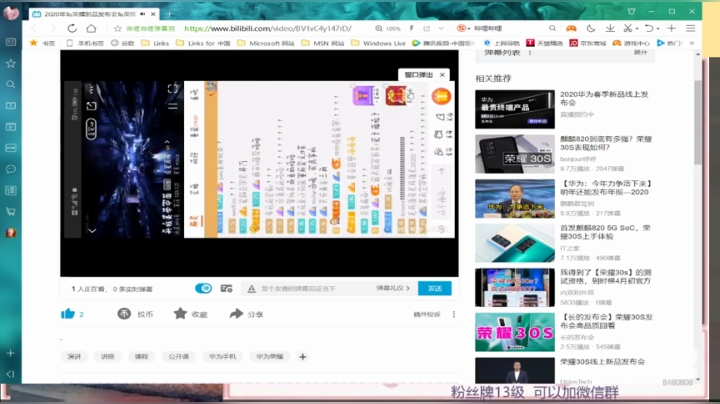
Task: Open danmaku settings icon beside the switch
Action: (x=226, y=288)
